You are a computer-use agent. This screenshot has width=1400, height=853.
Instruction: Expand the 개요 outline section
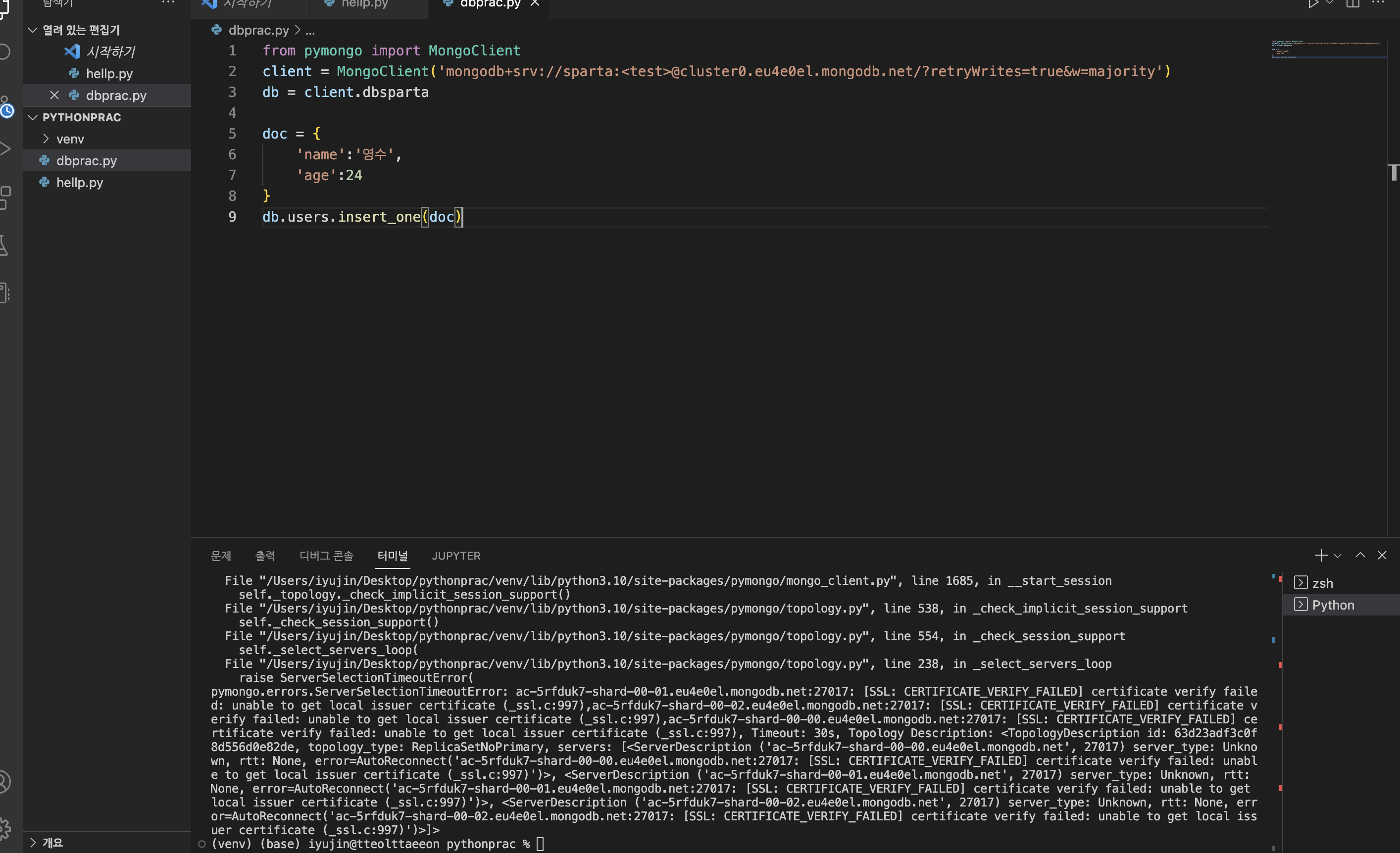click(x=32, y=843)
